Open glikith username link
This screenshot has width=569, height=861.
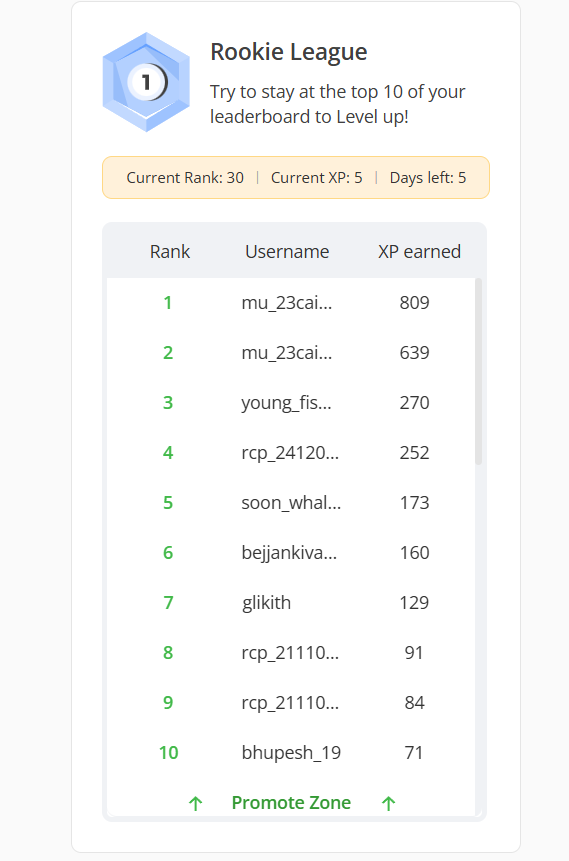click(266, 603)
